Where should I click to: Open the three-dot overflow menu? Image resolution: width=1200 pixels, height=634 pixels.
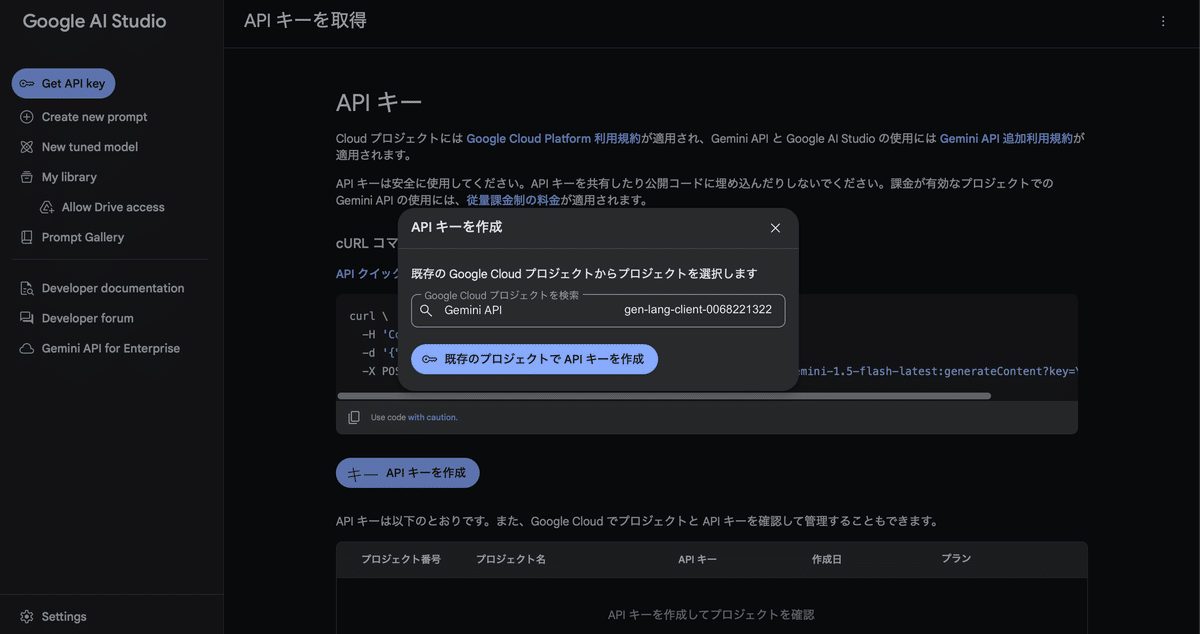[1163, 20]
